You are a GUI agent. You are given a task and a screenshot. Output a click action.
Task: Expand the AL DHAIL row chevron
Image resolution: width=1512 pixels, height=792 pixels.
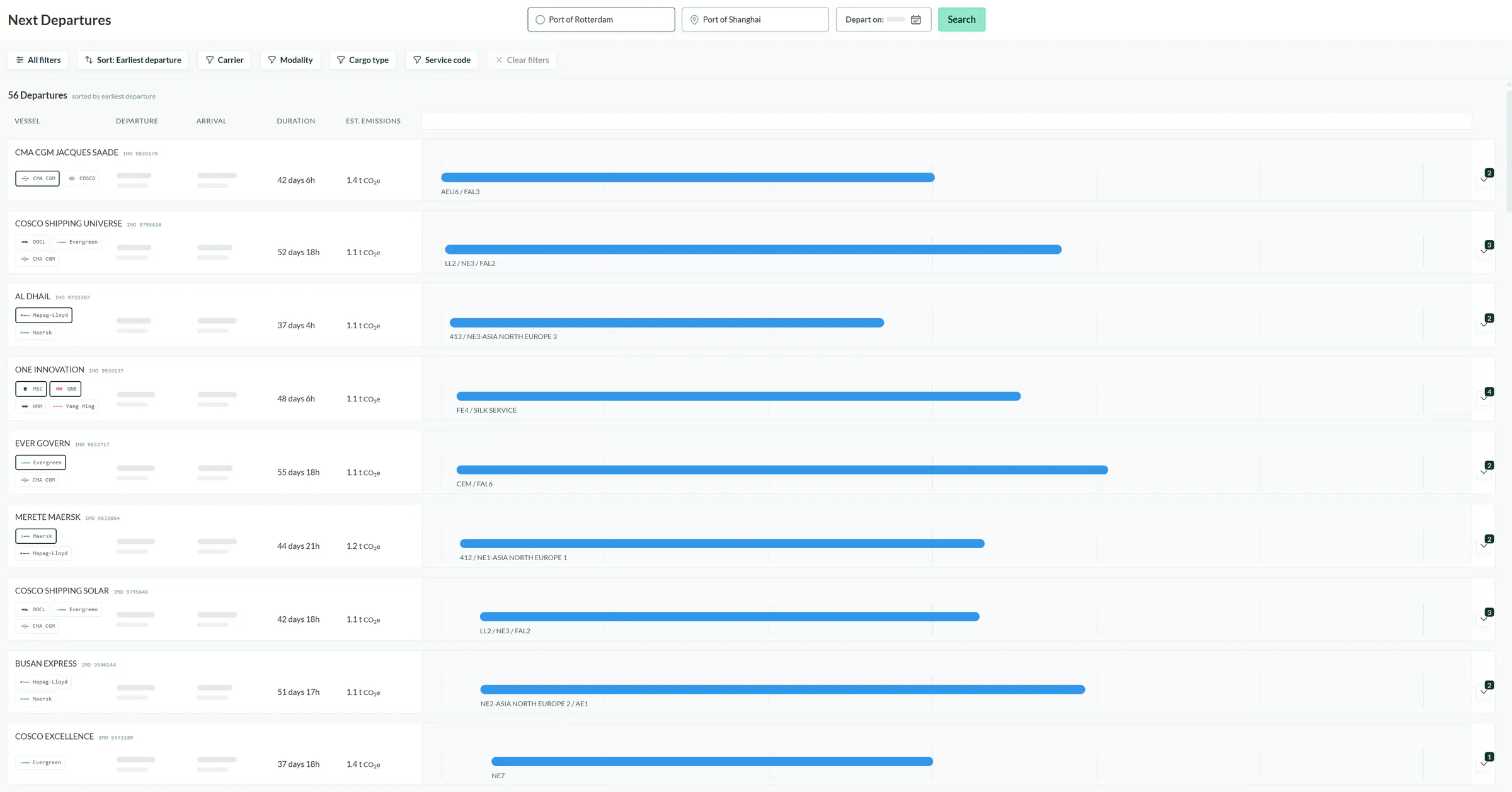1484,325
